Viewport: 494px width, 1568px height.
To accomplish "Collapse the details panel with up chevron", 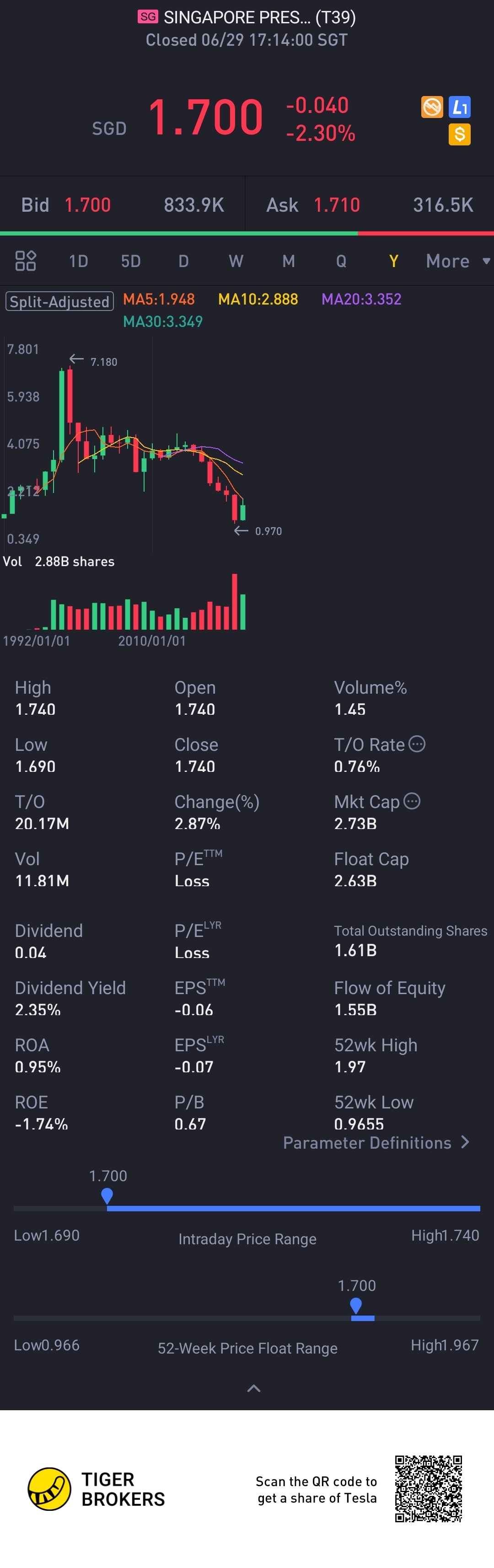I will (x=253, y=1388).
